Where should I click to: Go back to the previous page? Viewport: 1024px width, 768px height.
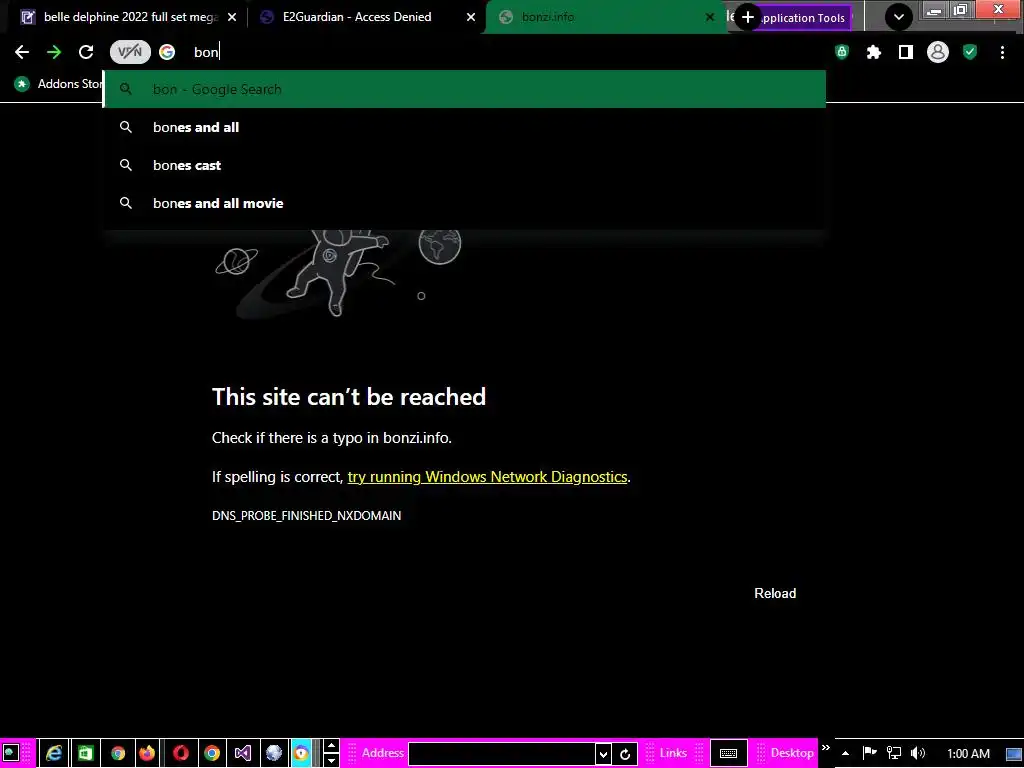(22, 52)
